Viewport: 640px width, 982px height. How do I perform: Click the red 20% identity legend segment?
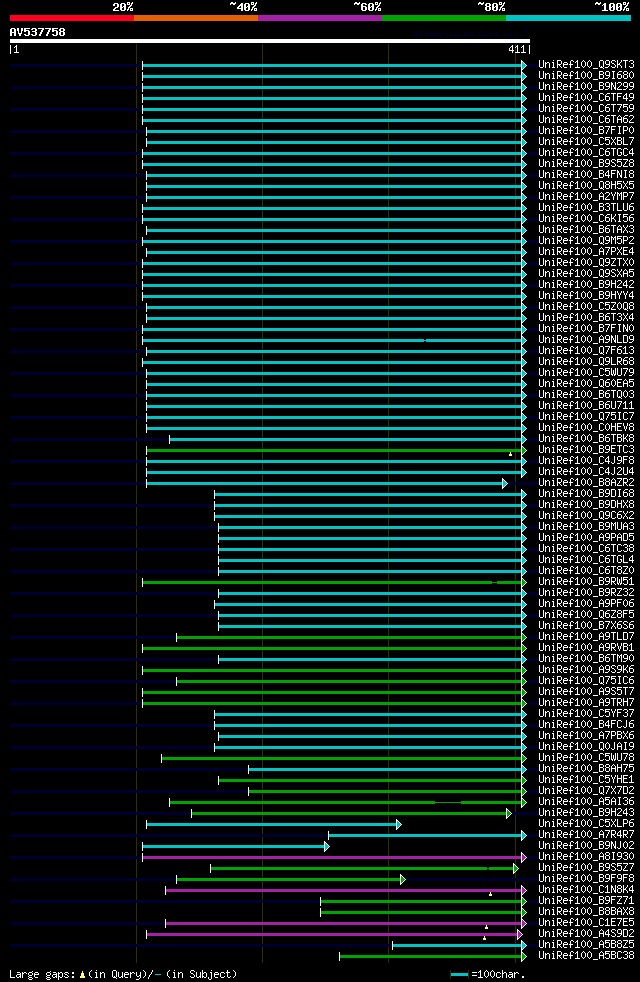72,18
